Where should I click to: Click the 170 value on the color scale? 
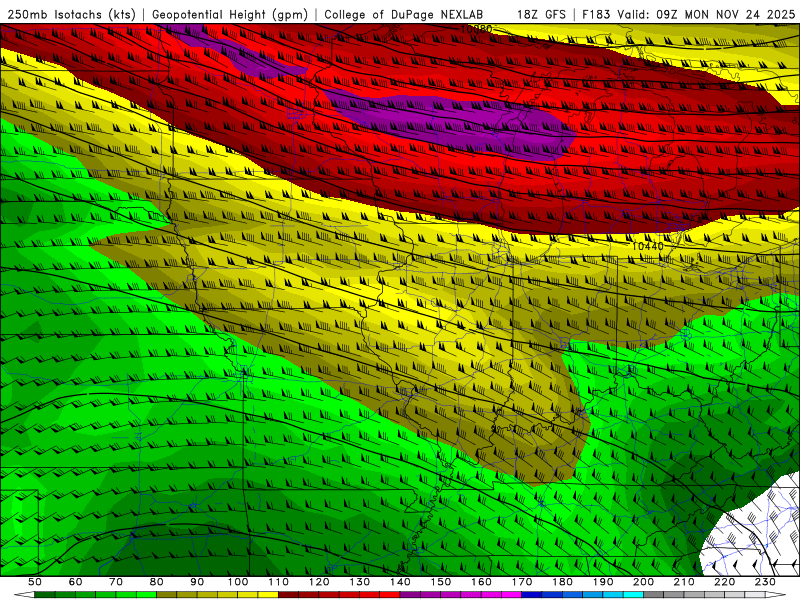pyautogui.click(x=522, y=582)
